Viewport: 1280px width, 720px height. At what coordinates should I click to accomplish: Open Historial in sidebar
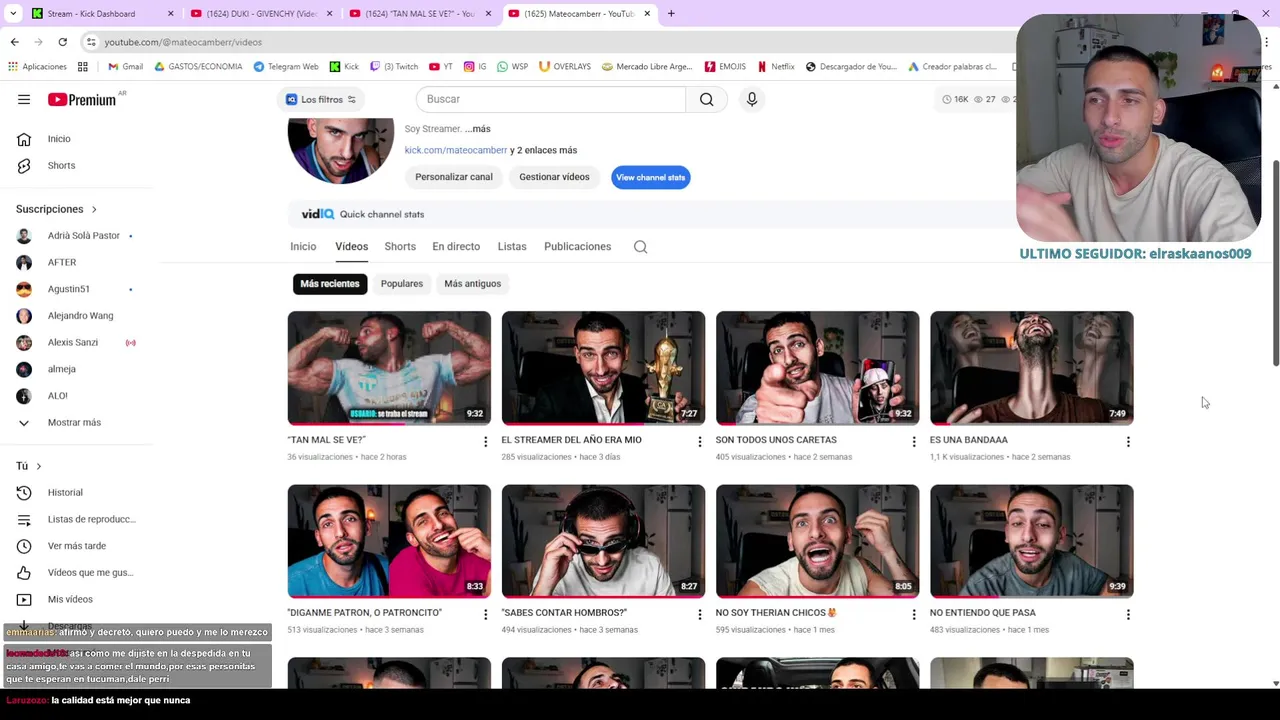65,492
